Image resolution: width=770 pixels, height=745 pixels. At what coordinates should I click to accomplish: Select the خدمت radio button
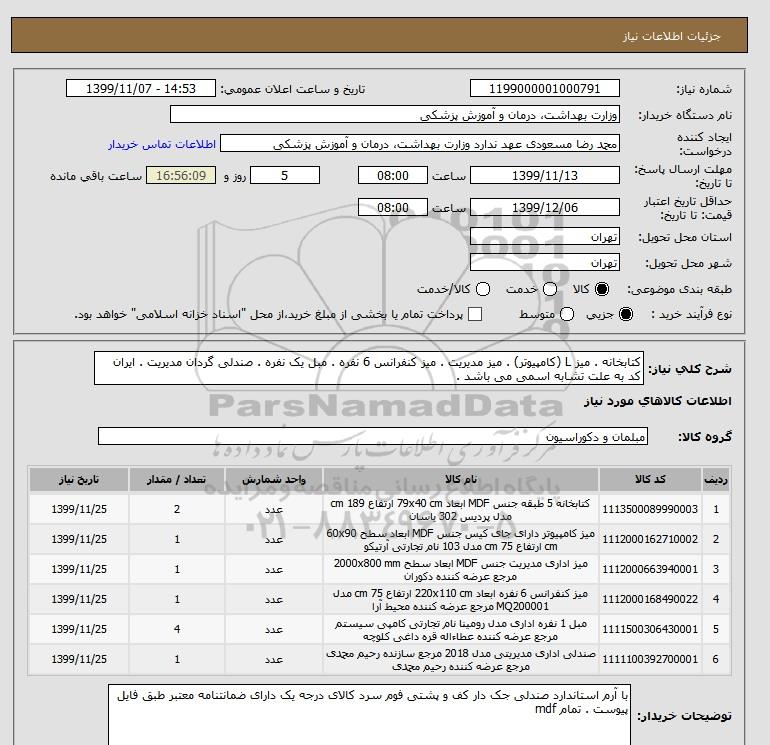click(550, 289)
